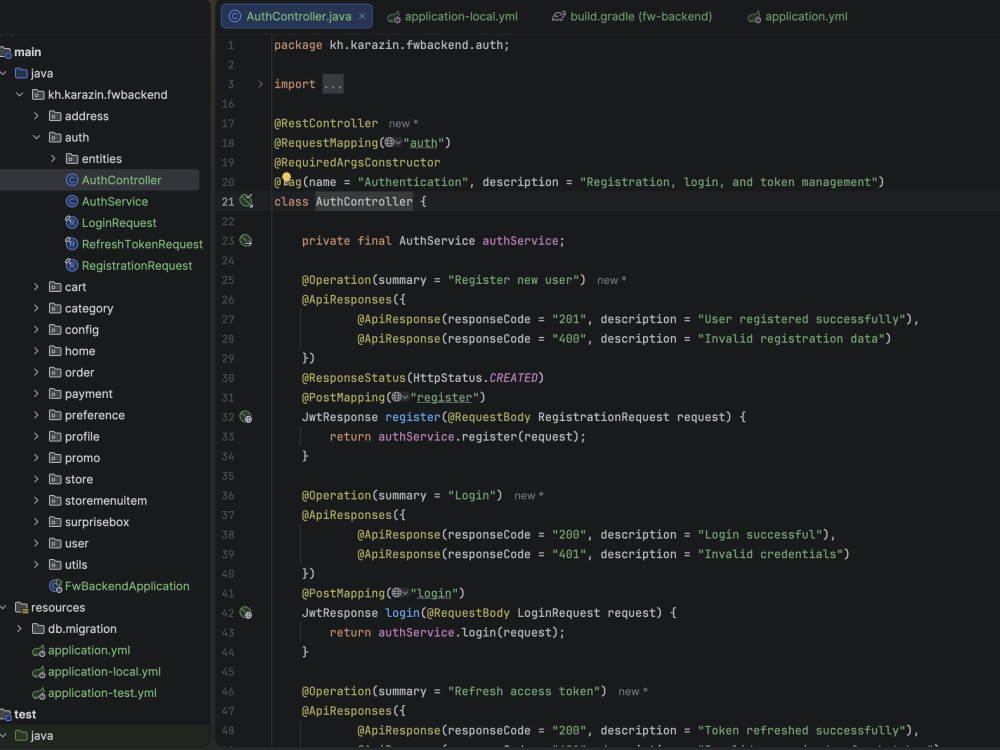Expand the profile package

(36, 436)
